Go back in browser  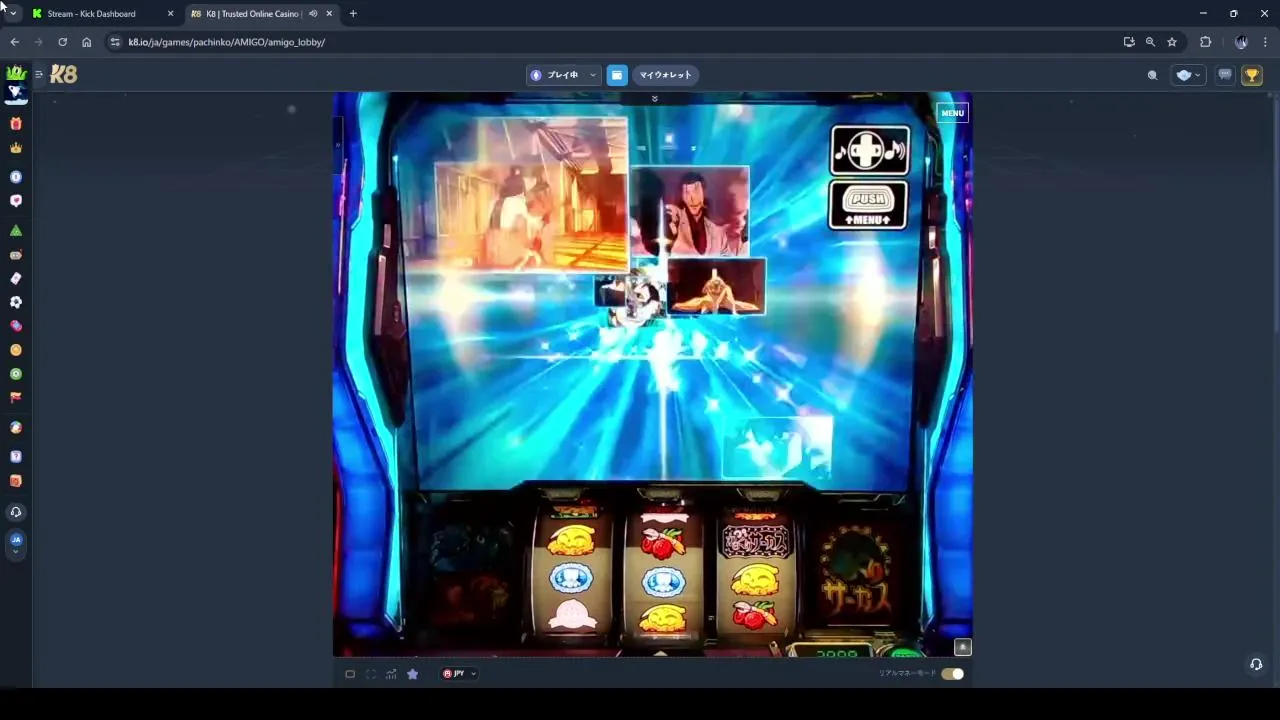pyautogui.click(x=14, y=42)
